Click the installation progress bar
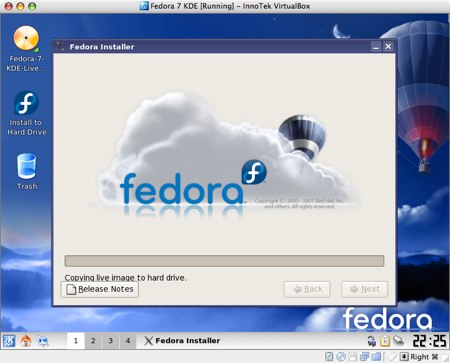 pyautogui.click(x=224, y=261)
